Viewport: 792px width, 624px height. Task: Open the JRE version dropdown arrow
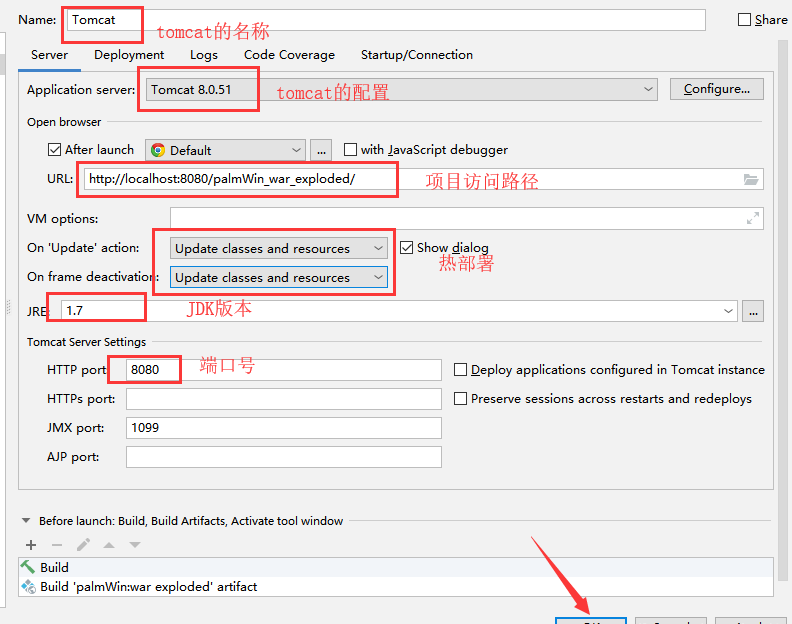(728, 311)
